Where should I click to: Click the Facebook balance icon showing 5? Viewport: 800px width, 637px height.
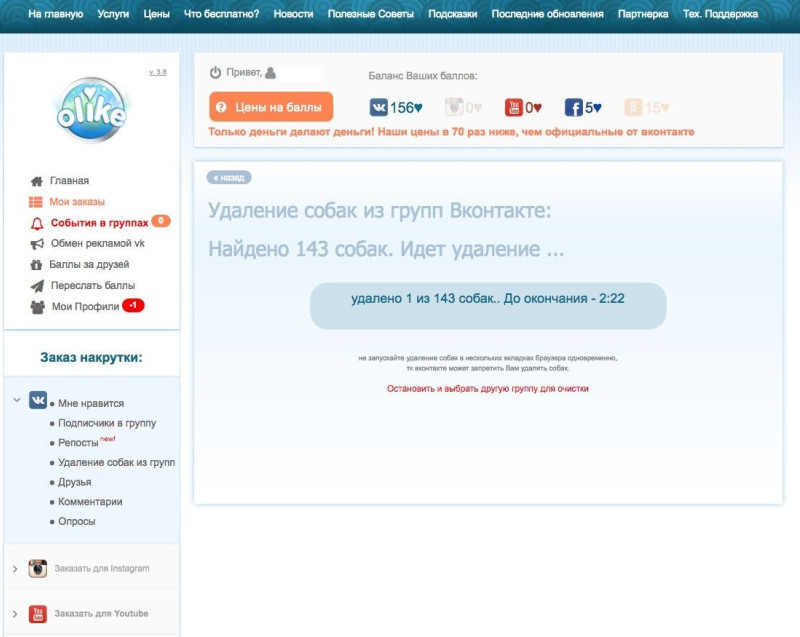point(573,108)
